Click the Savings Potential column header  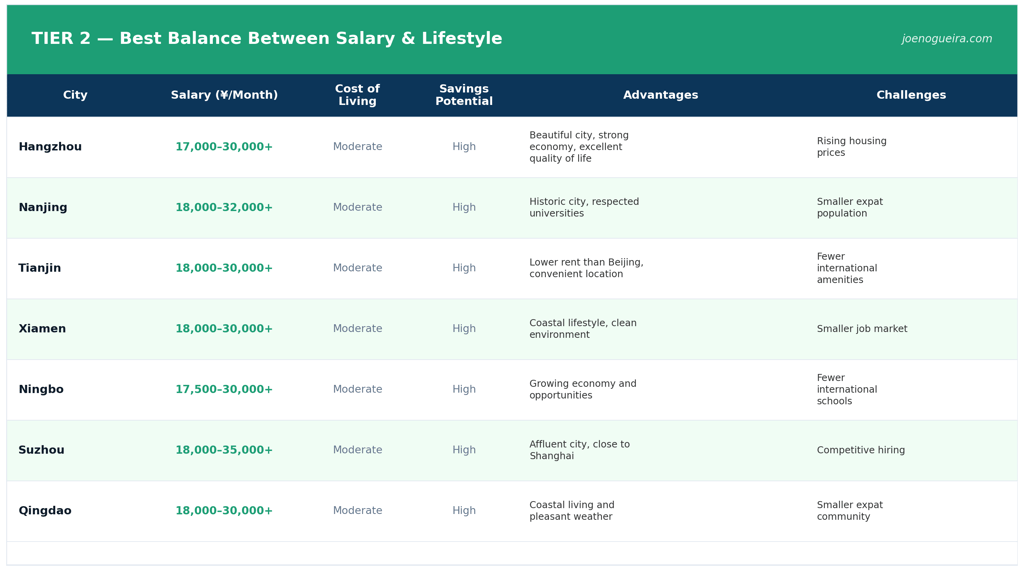(464, 95)
